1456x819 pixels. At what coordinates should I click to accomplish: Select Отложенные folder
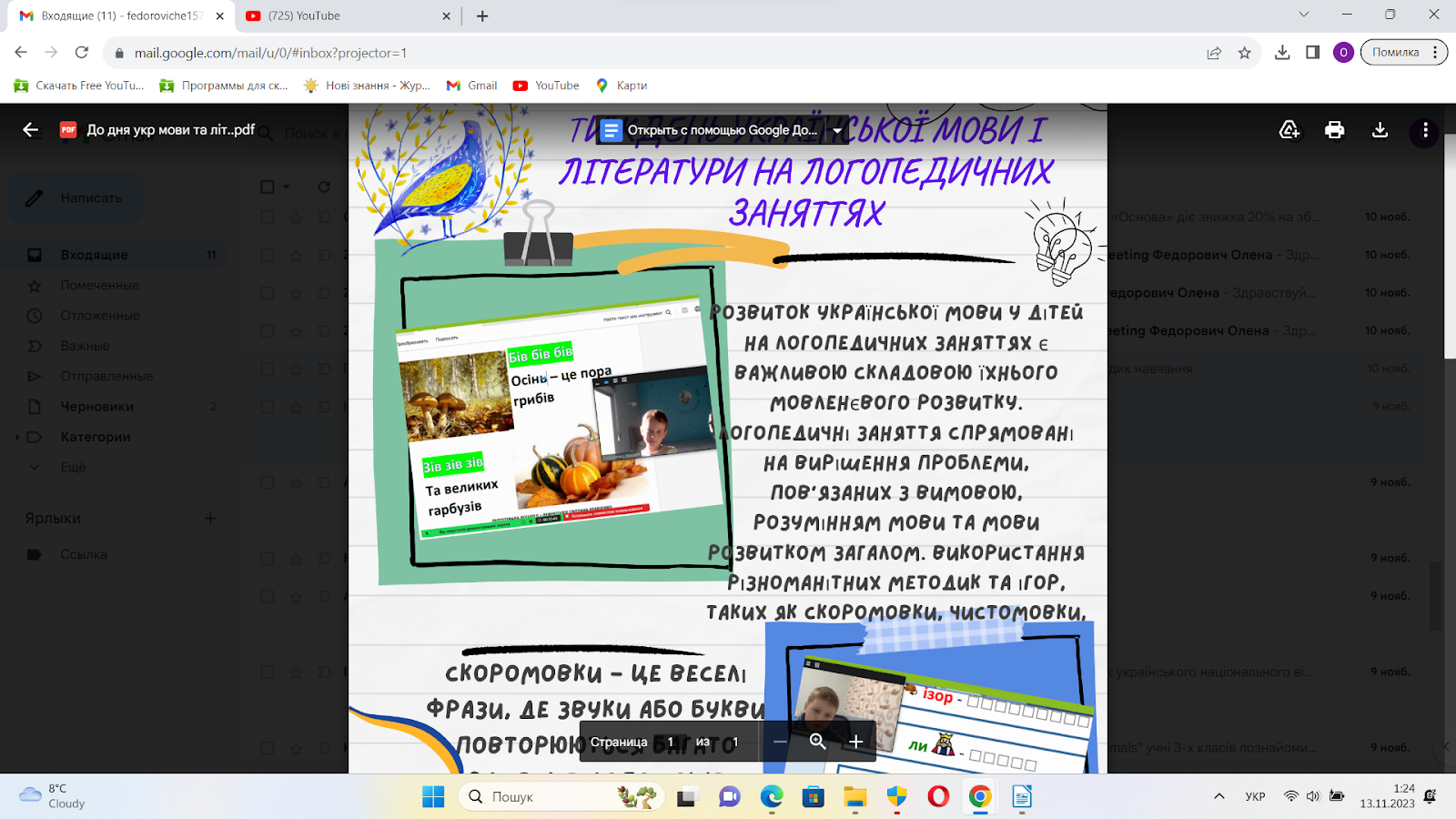[114, 315]
